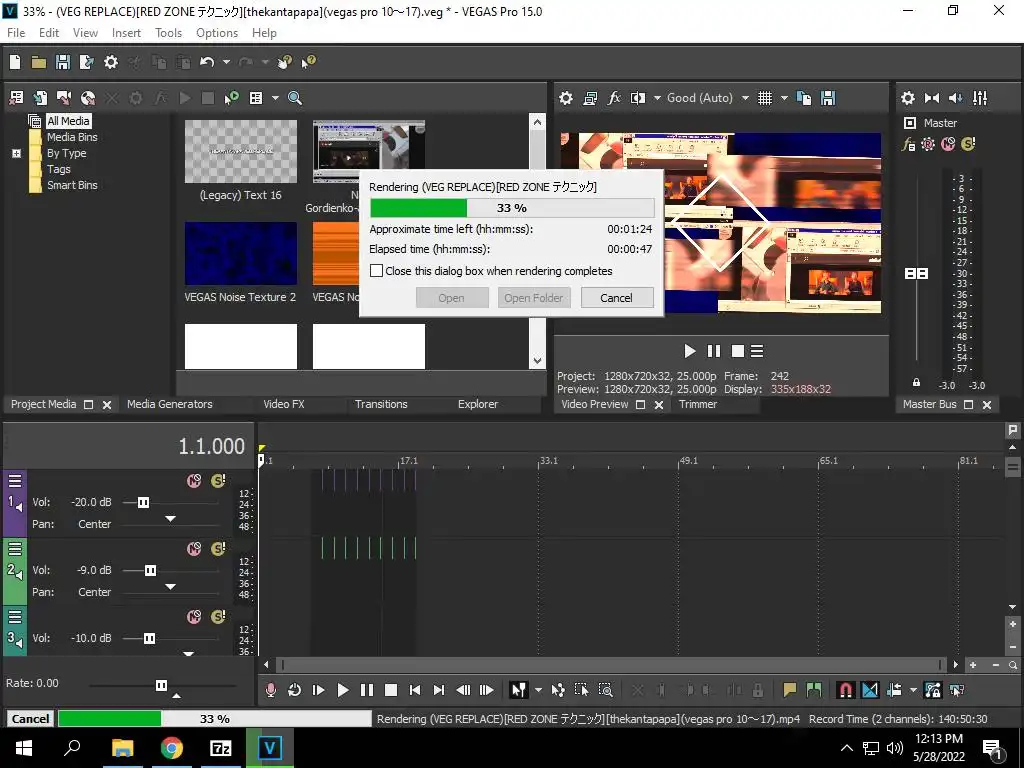Click Play button in timeline transport

point(342,690)
